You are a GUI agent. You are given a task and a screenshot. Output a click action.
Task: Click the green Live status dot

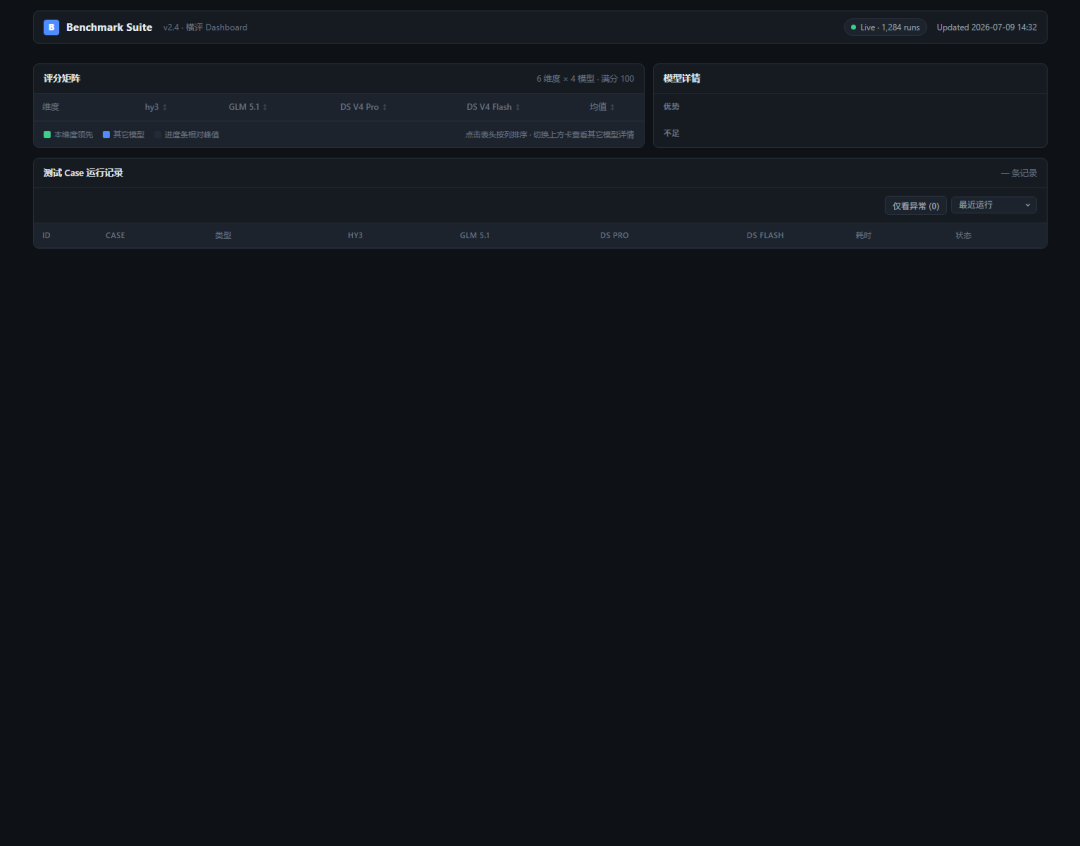coord(853,28)
